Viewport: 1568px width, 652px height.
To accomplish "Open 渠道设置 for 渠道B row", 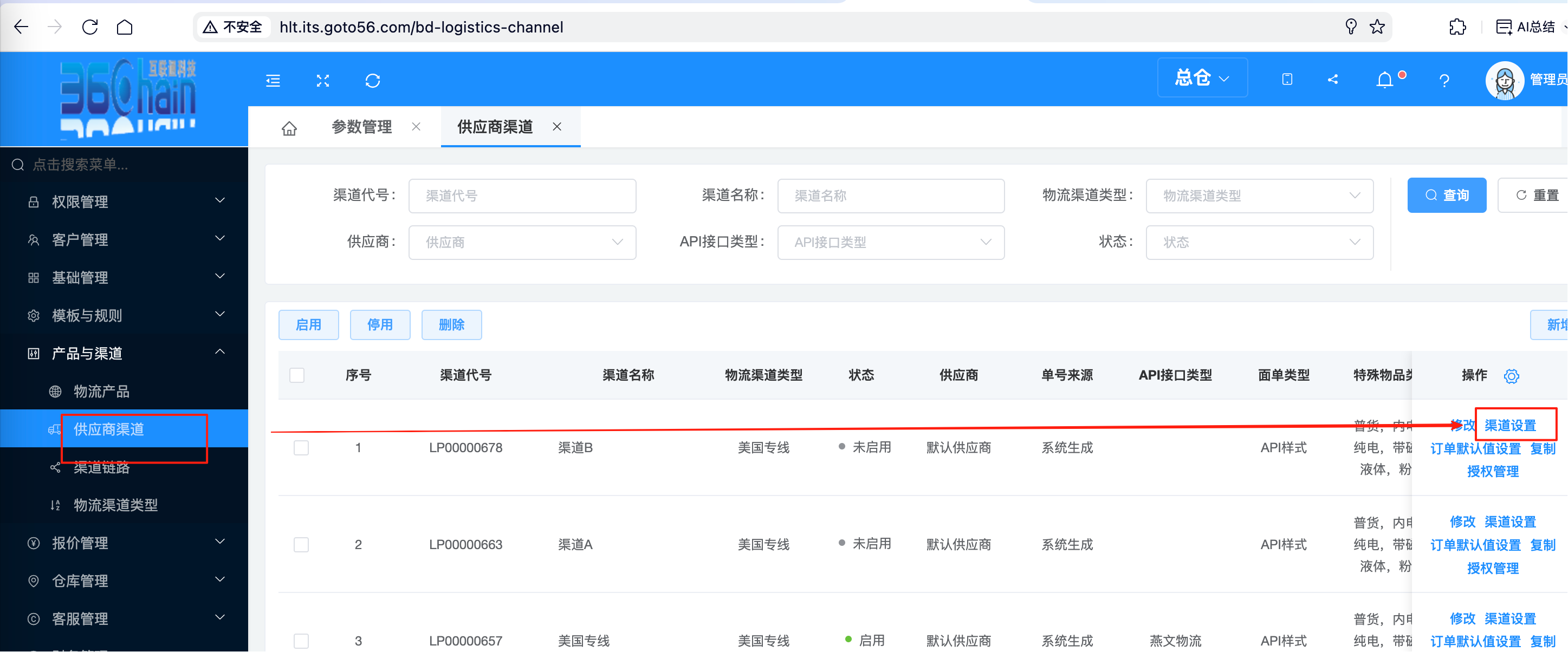I will (x=1510, y=426).
